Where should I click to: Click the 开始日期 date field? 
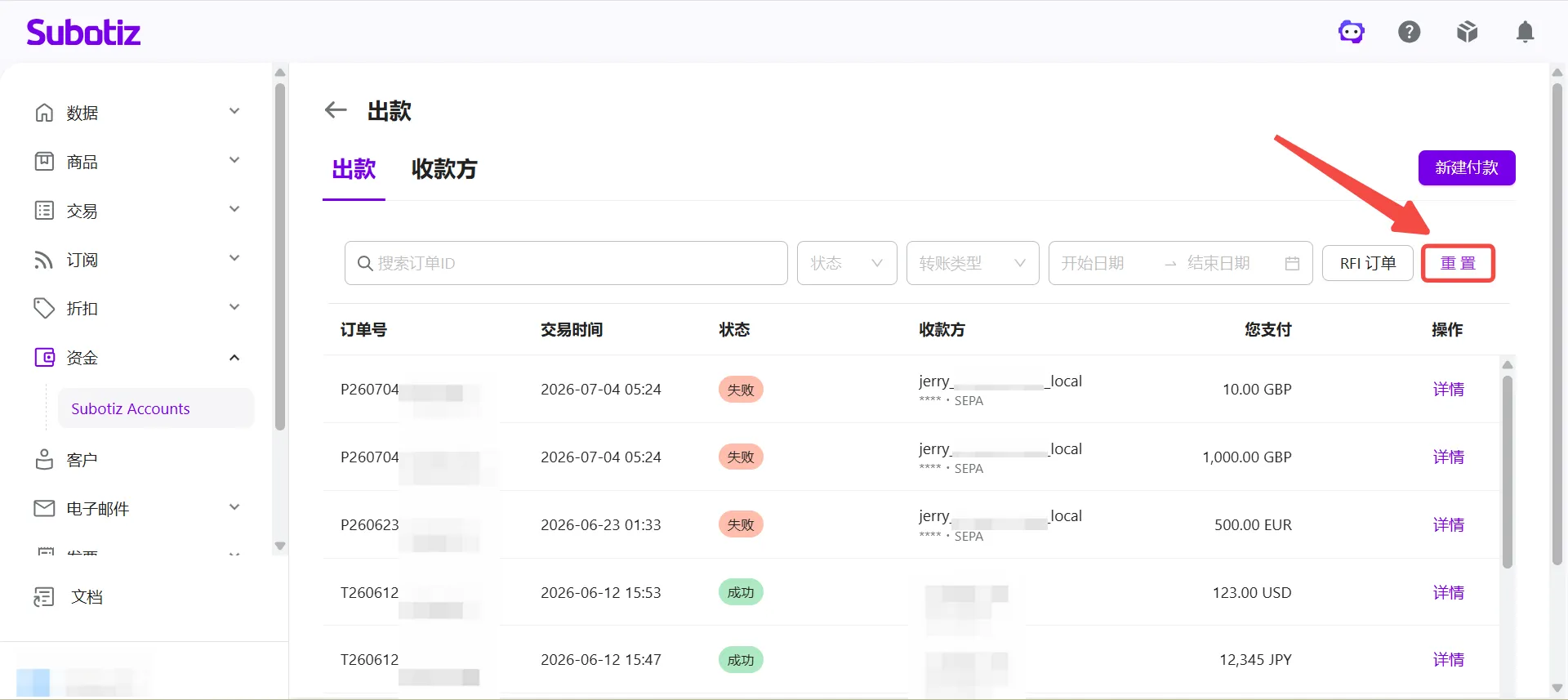(x=1093, y=263)
